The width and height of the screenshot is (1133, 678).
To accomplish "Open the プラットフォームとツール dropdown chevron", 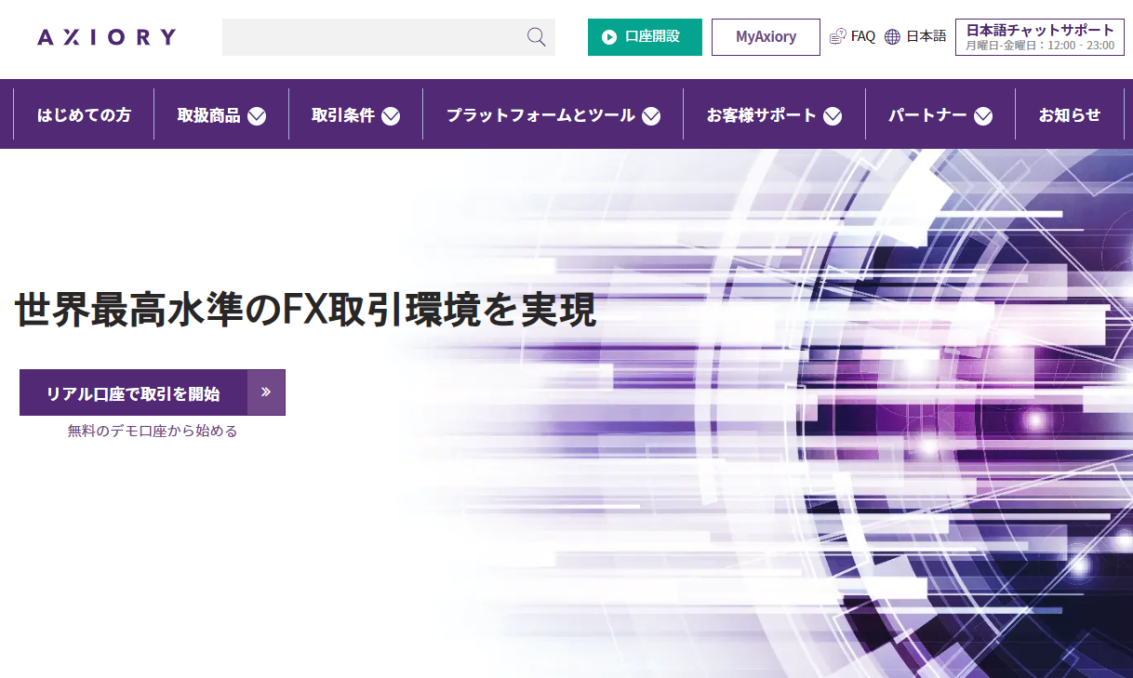I will [651, 116].
